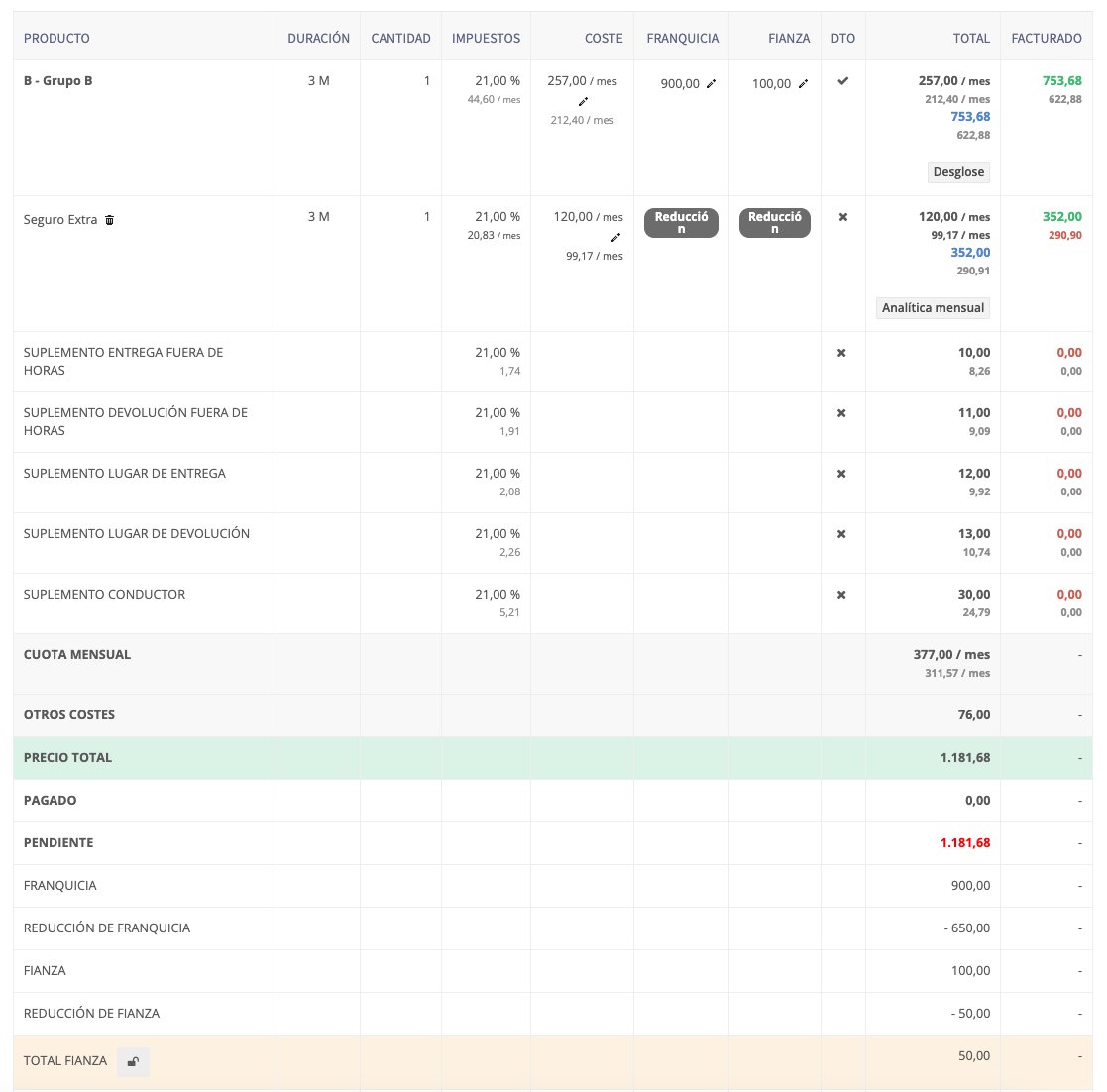Click the green 352,00 facturado value
1107x1092 pixels.
pyautogui.click(x=1061, y=217)
